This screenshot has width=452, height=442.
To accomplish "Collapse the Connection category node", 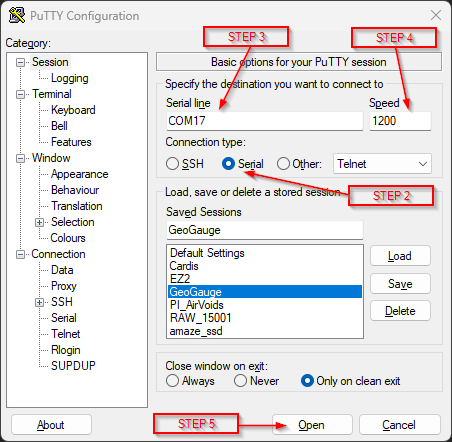I will coord(21,255).
